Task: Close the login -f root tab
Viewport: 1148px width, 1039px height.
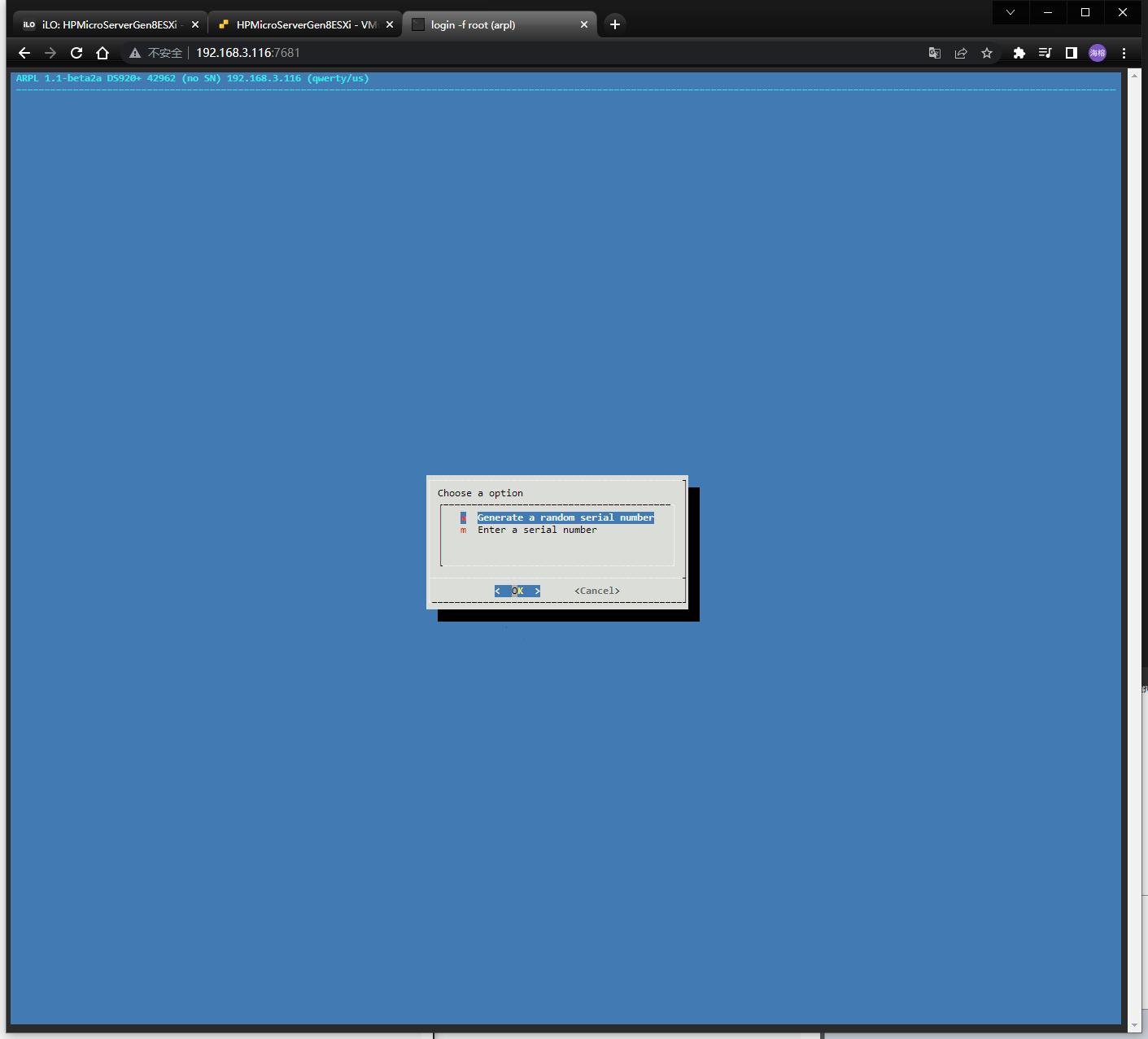Action: tap(584, 24)
